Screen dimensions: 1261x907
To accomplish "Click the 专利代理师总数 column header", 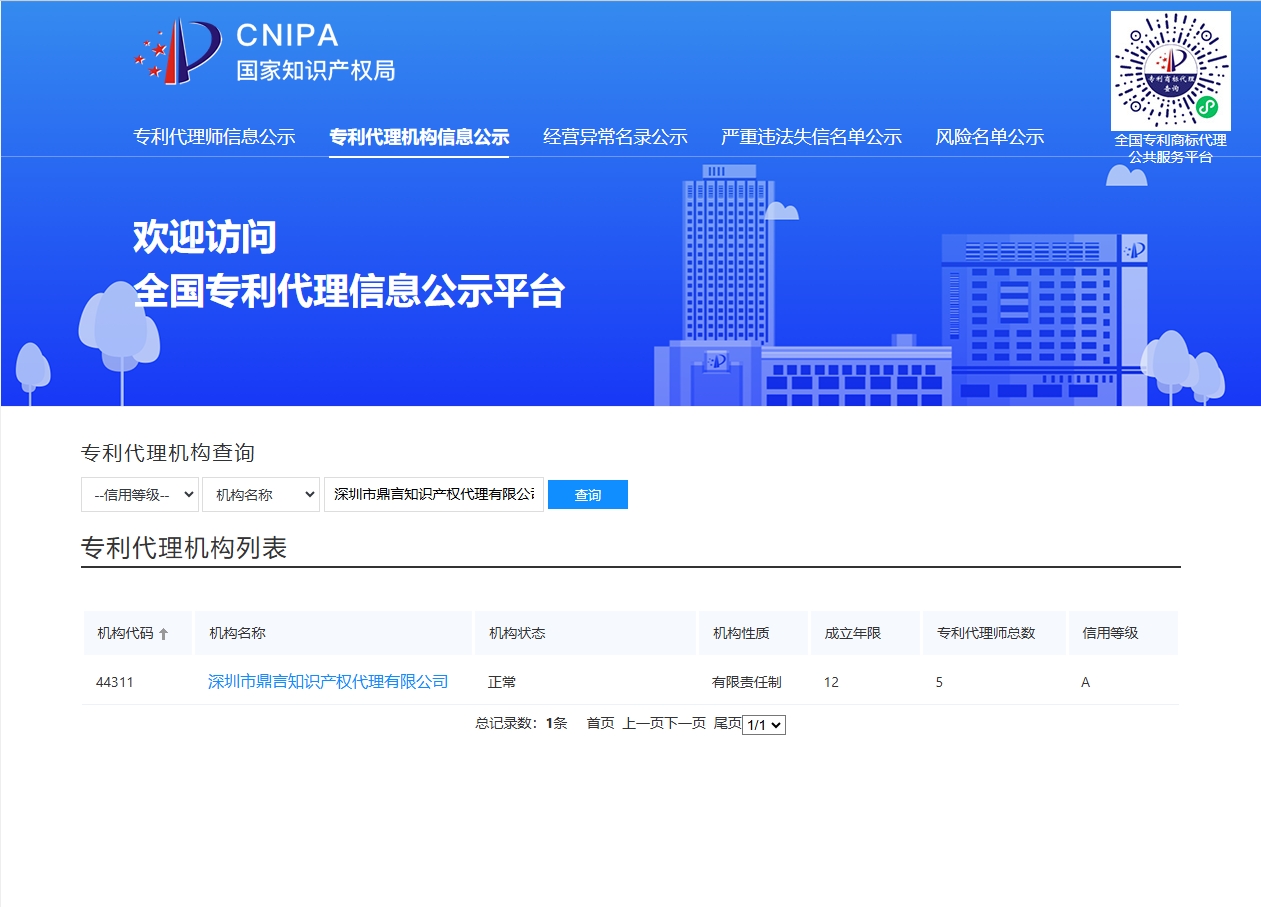I will (985, 633).
